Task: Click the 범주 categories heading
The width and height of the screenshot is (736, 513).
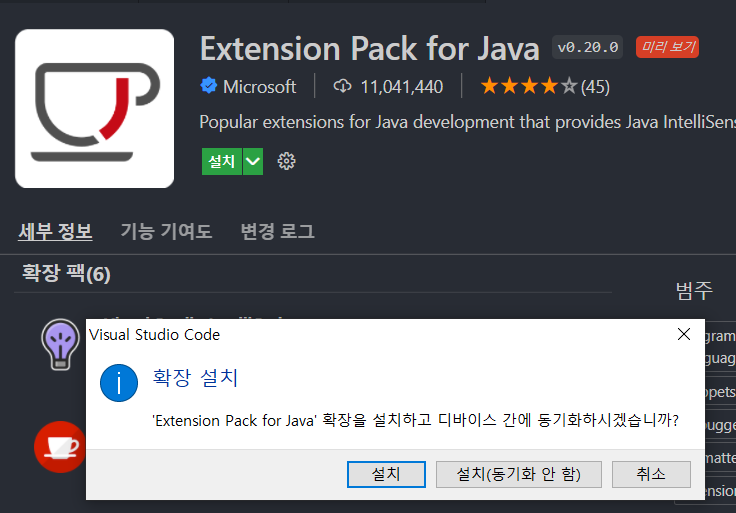Action: [x=694, y=291]
